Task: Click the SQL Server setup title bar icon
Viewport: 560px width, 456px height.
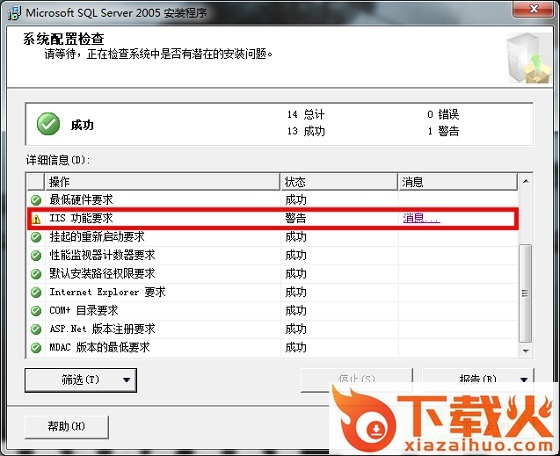Action: [x=14, y=13]
